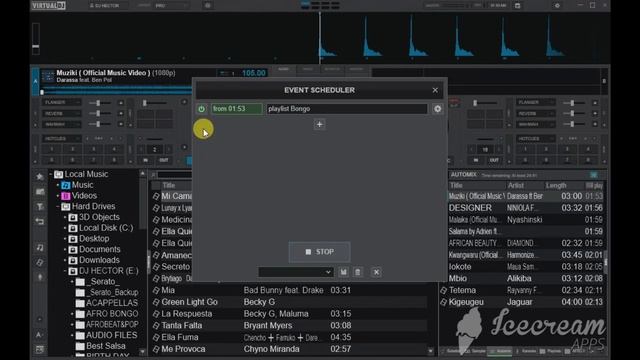Select the _Serato_Backup folder

click(x=112, y=292)
